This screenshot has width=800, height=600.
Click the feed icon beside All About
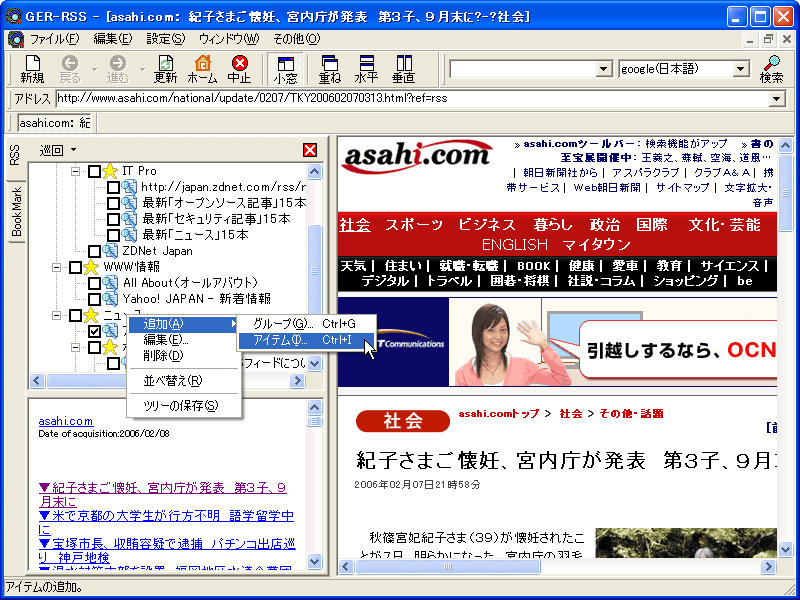(110, 283)
